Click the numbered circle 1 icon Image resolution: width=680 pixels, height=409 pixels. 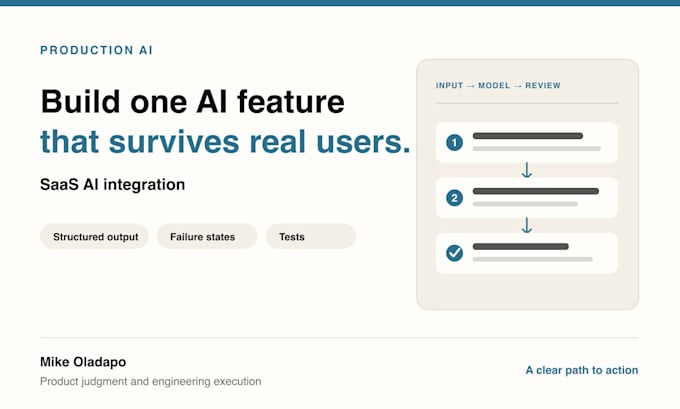click(454, 142)
